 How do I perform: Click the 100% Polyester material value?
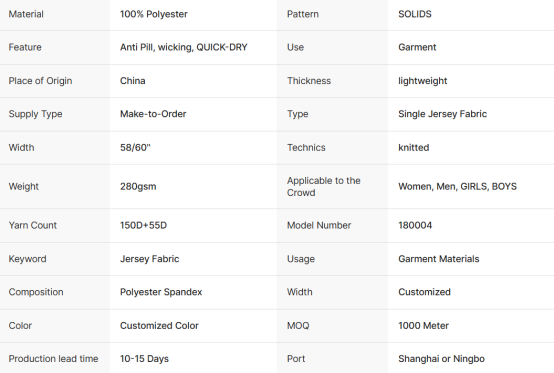(x=154, y=14)
